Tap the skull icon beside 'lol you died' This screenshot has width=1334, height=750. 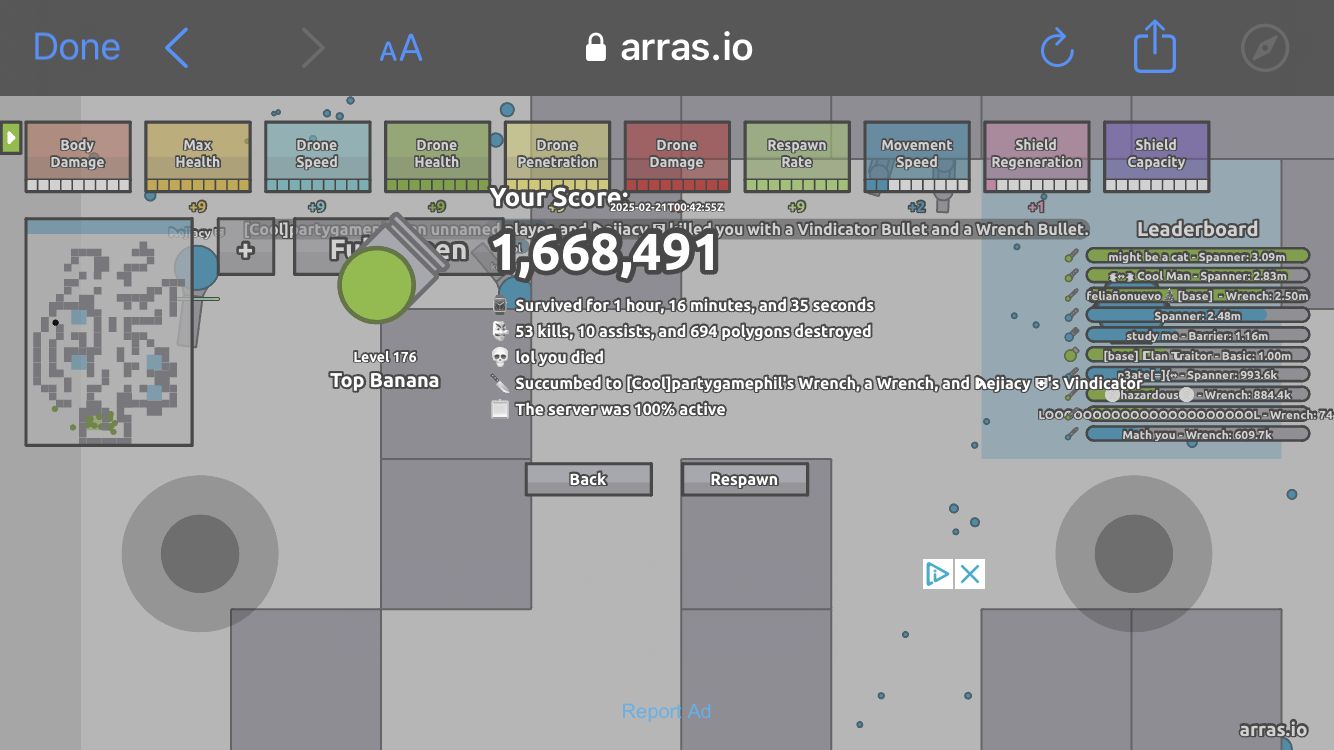[x=501, y=357]
